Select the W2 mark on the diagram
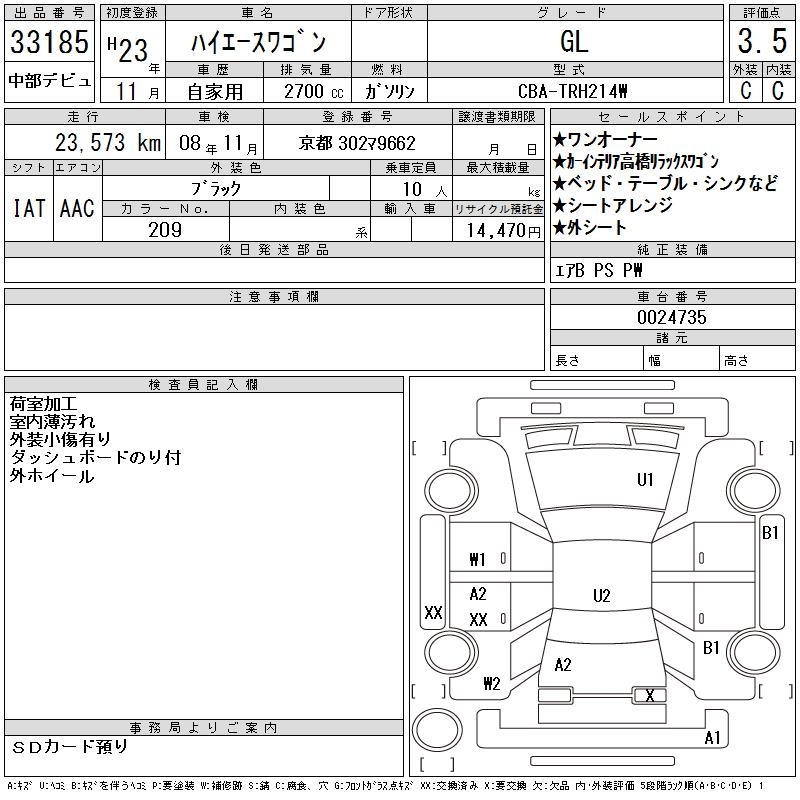This screenshot has height=800, width=800. point(492,684)
